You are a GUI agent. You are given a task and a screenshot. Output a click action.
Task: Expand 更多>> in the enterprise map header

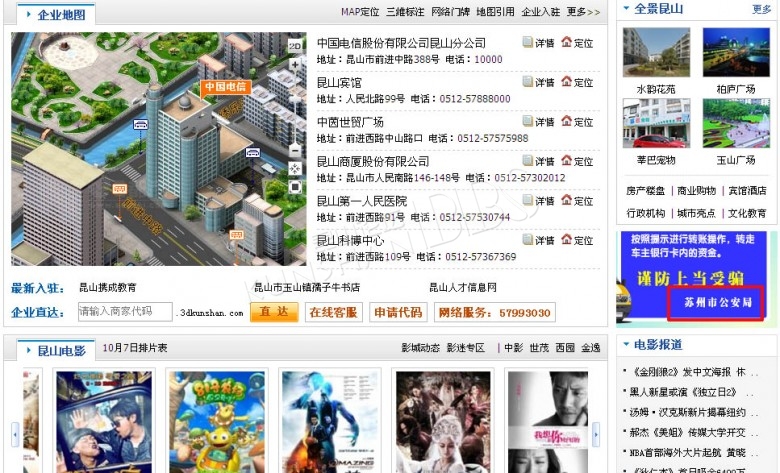583,11
